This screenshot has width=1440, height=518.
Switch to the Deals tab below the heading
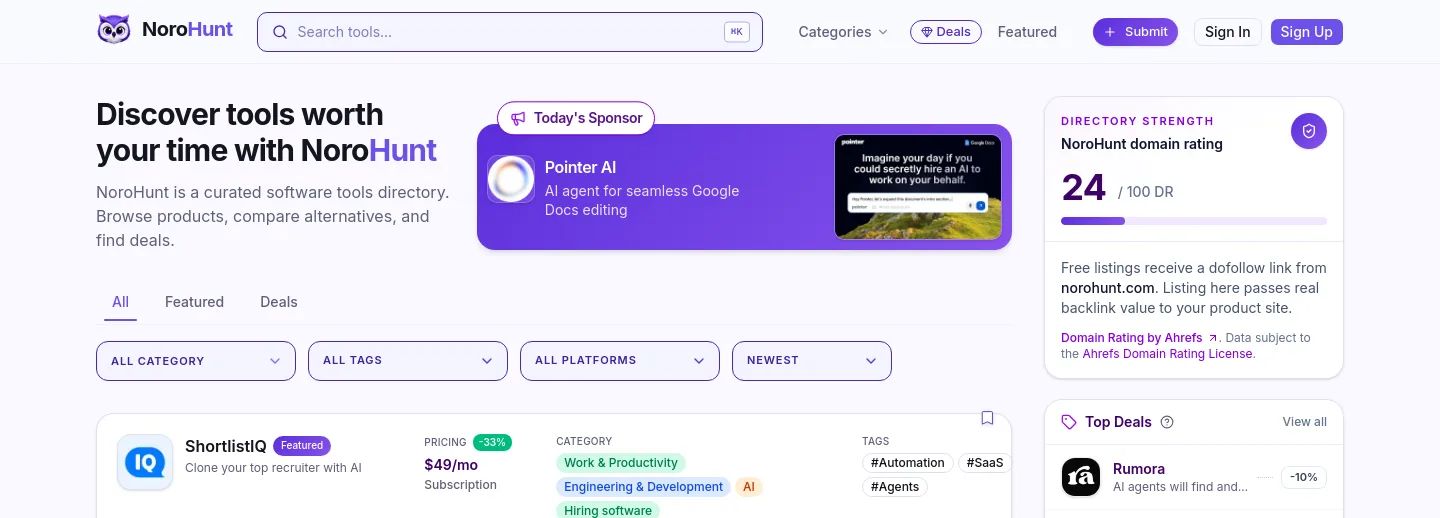click(x=279, y=302)
